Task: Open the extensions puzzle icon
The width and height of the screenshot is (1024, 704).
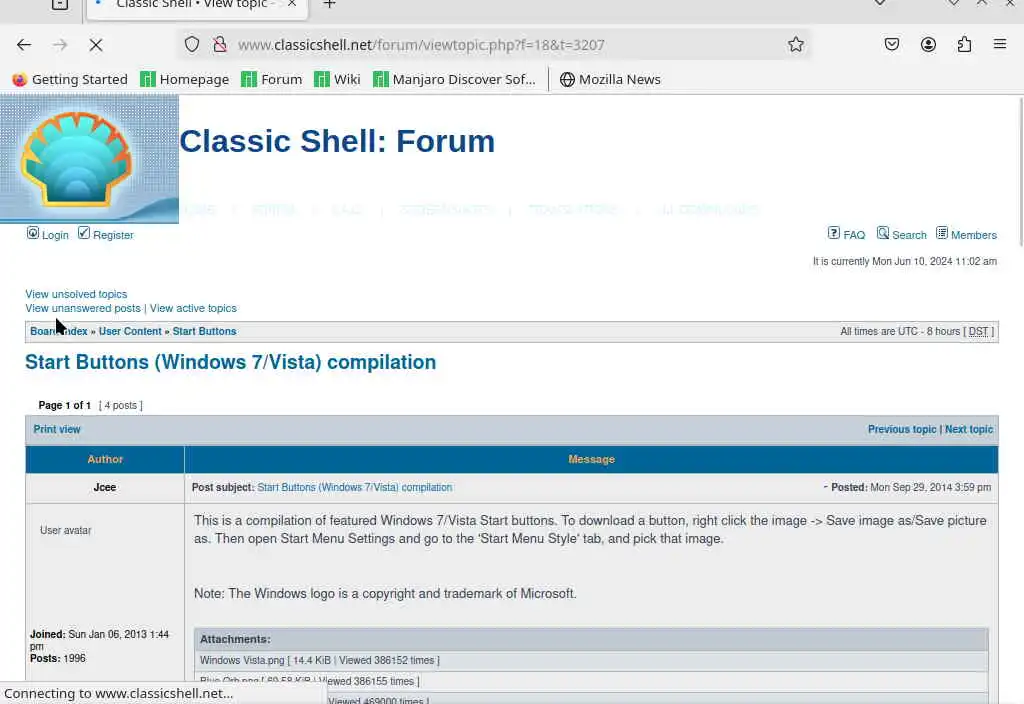Action: point(964,44)
